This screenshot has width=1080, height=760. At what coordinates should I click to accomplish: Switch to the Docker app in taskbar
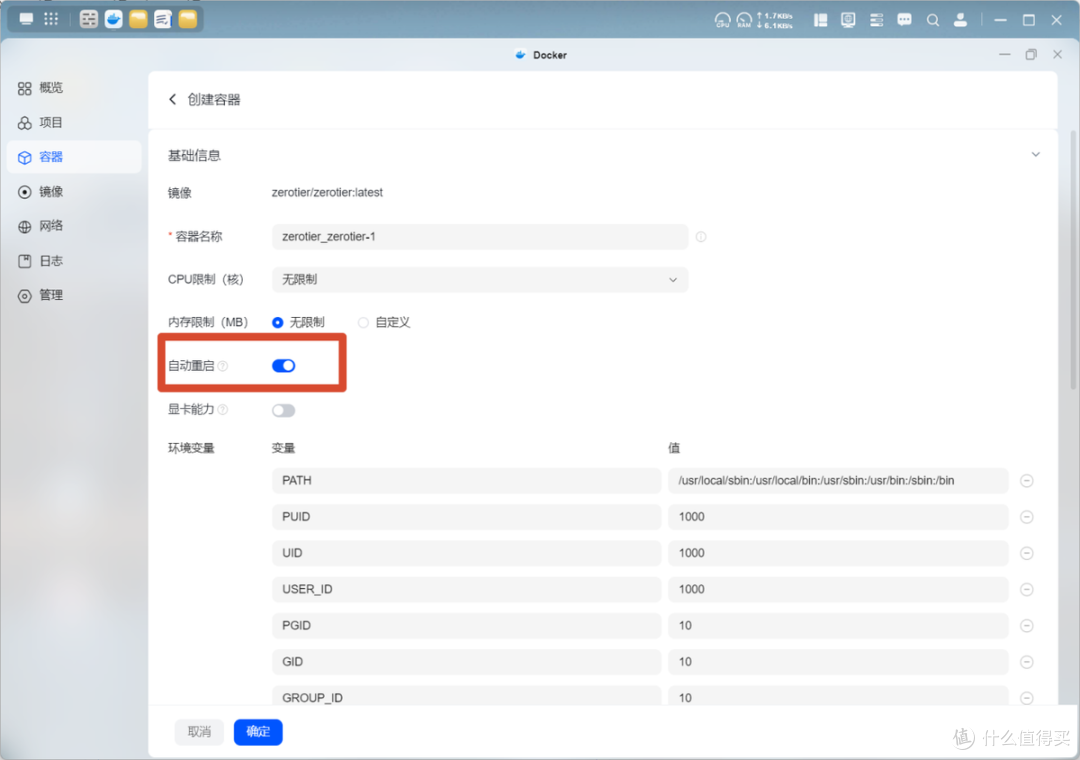[x=114, y=19]
